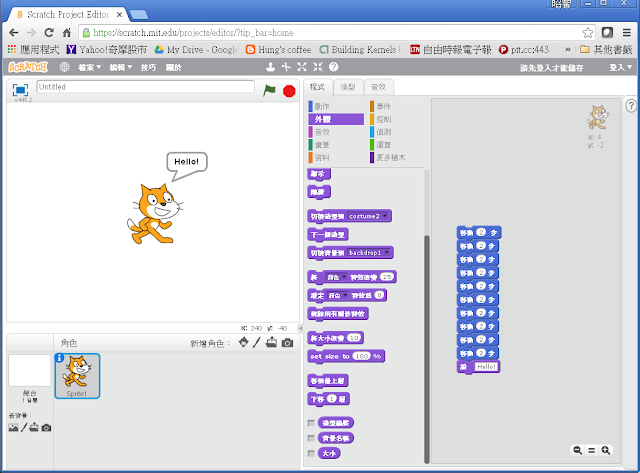
Task: Reload the browser page
Action: [49, 33]
